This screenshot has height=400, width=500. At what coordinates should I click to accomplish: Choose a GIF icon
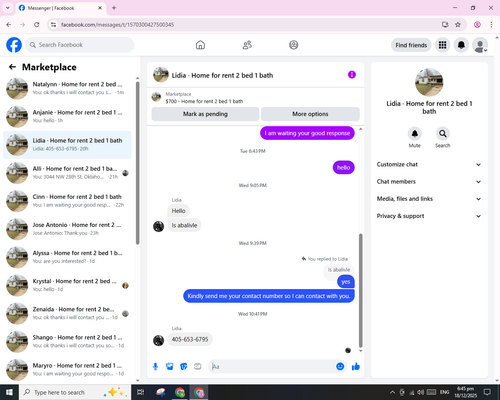198,367
